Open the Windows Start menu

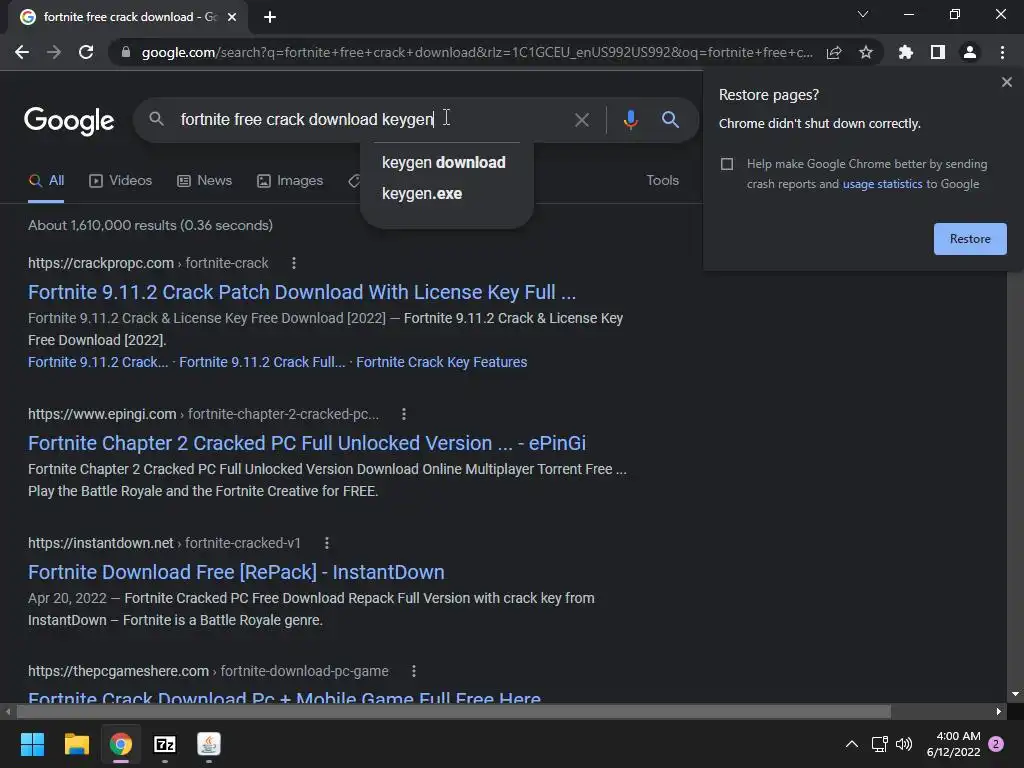(x=32, y=744)
